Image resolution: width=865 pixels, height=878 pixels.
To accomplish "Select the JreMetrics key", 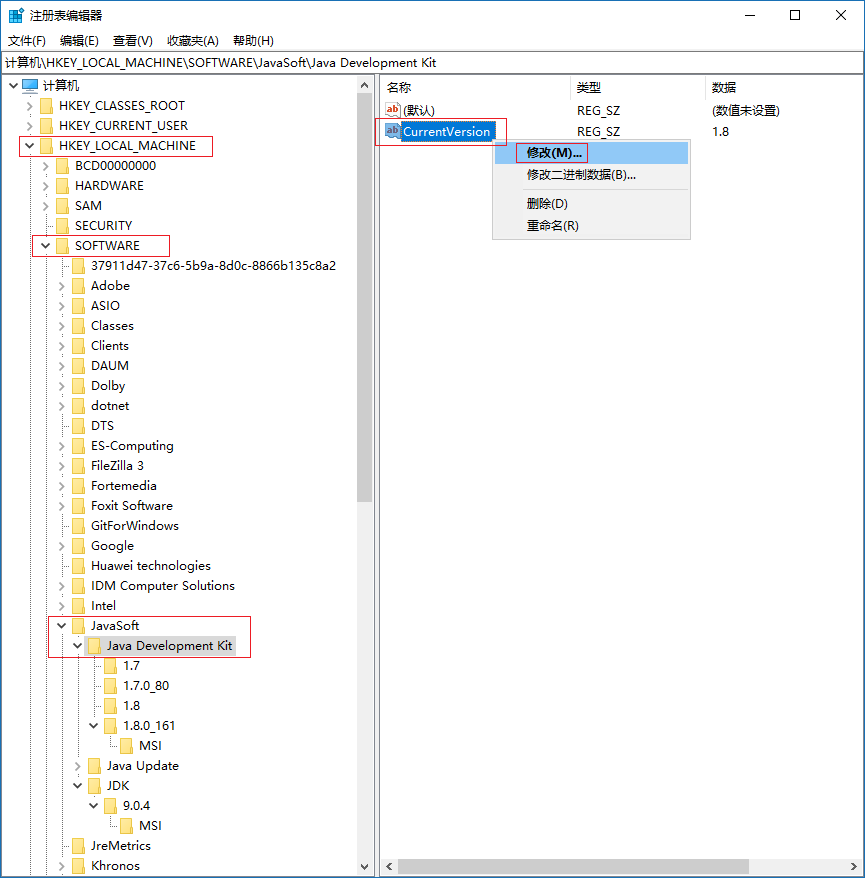I will (120, 846).
